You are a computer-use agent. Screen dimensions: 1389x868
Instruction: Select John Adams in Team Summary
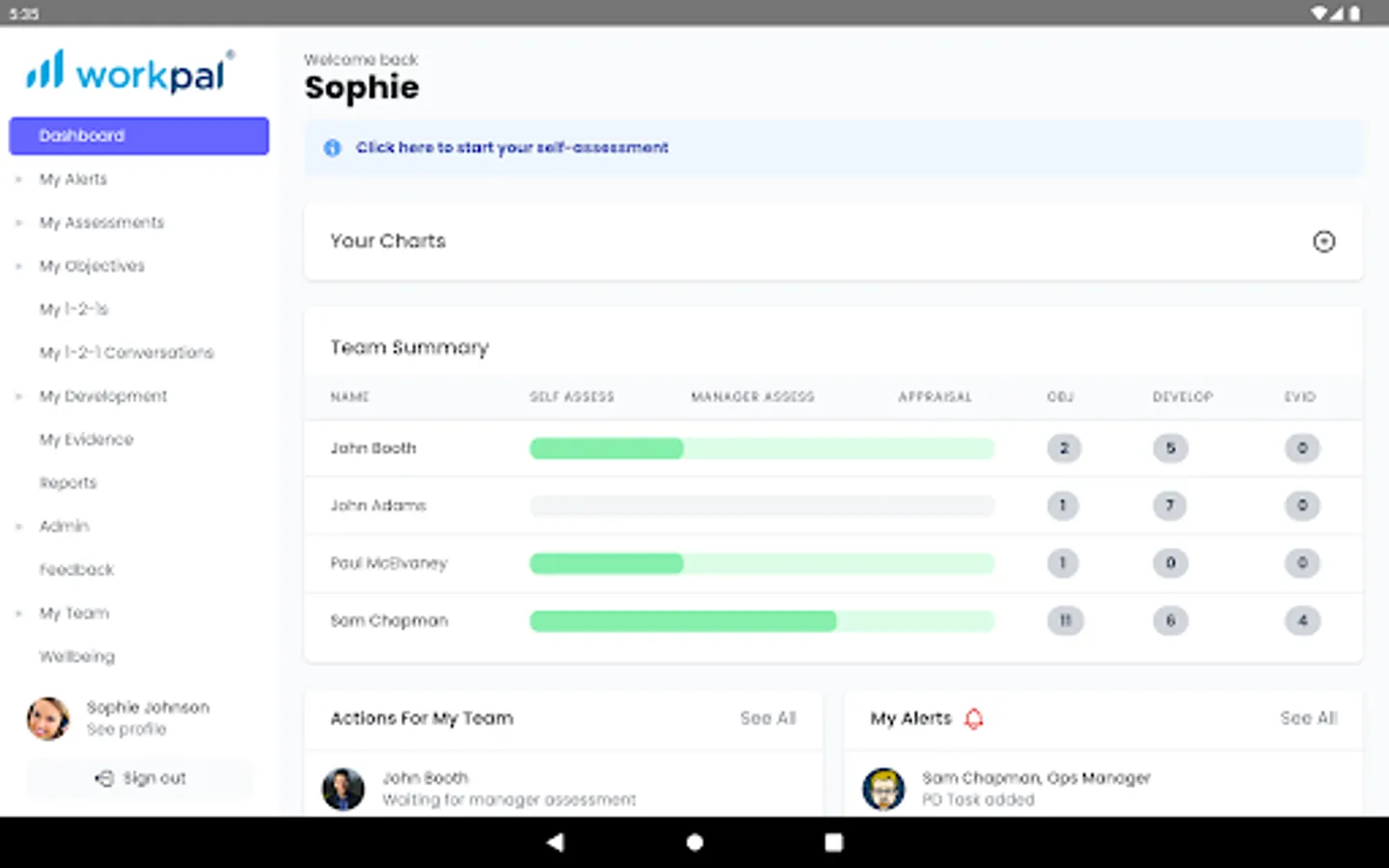(x=378, y=505)
